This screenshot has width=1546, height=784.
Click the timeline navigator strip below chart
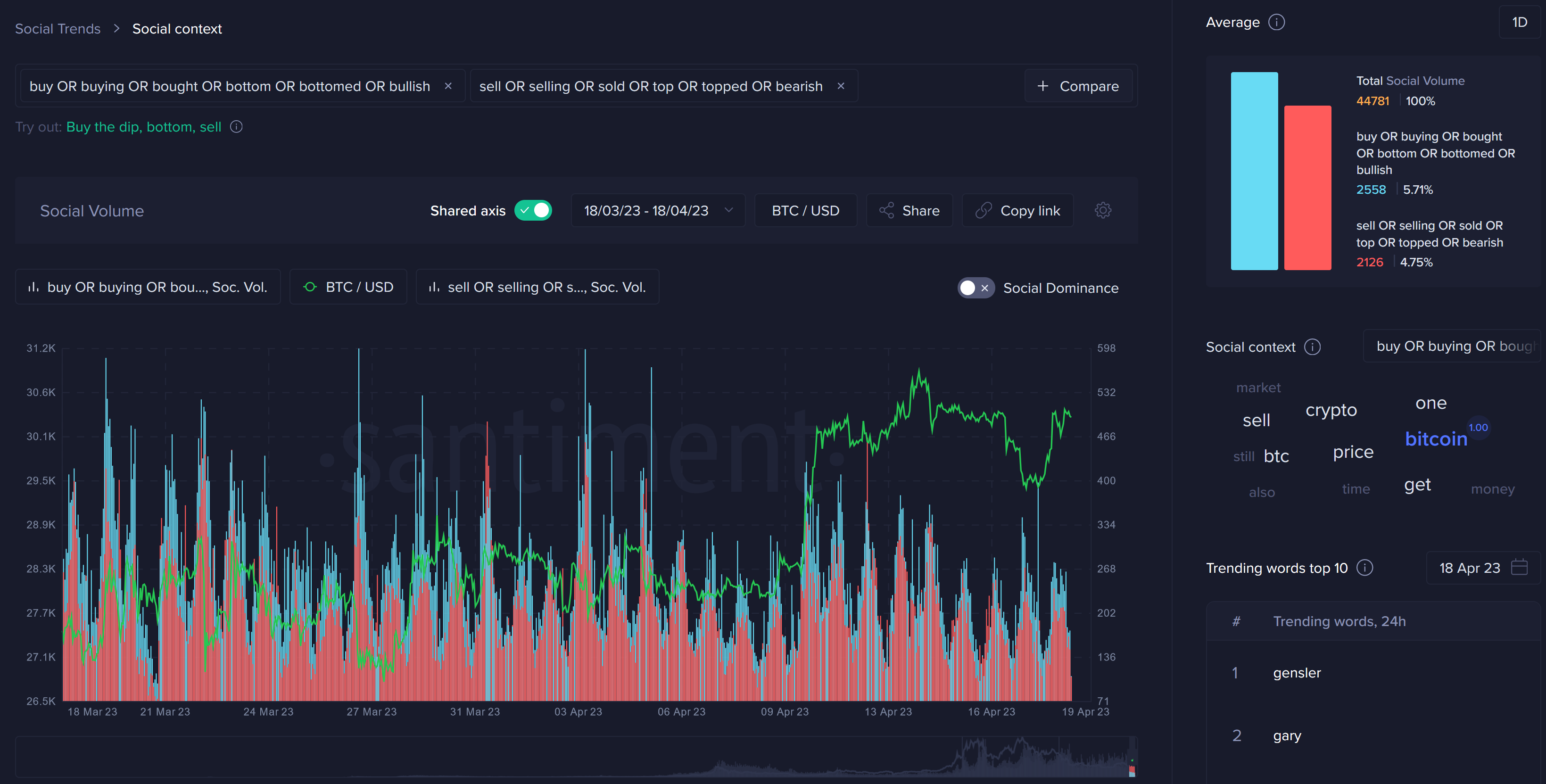coord(576,757)
